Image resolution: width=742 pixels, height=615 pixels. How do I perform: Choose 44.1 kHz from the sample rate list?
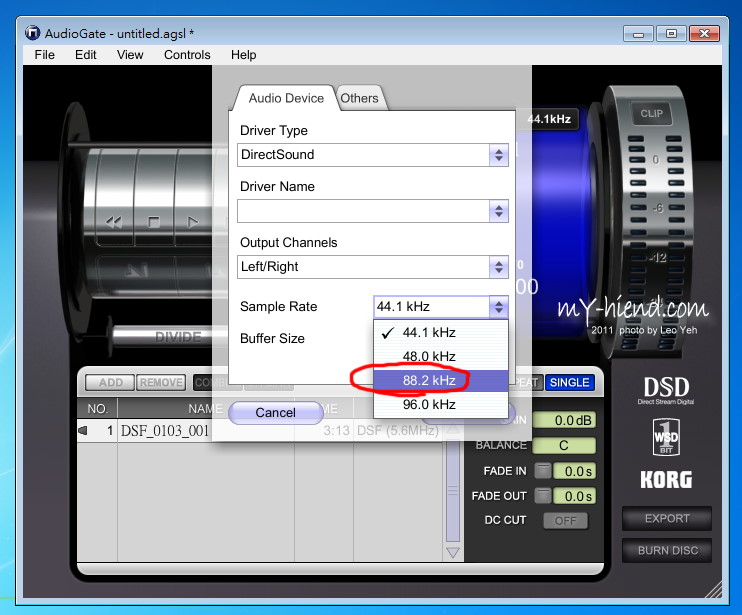[x=441, y=333]
